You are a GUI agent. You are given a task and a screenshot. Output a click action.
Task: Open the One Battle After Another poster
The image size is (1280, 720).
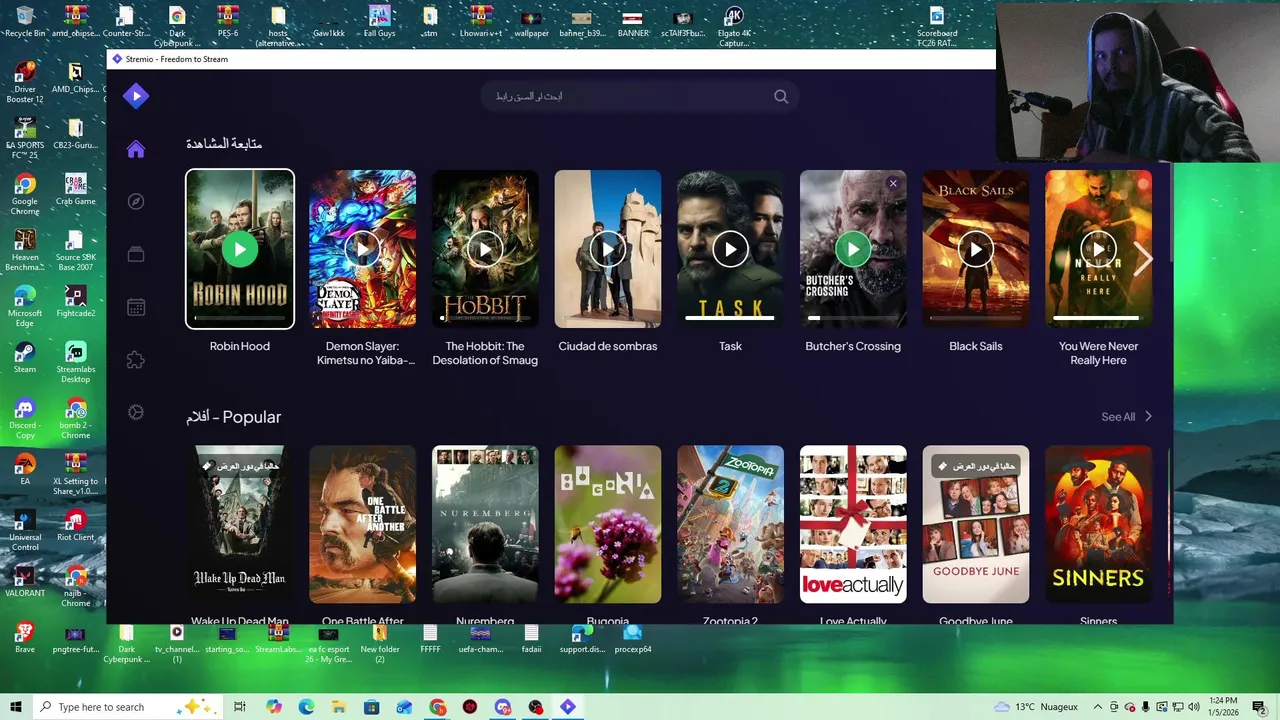click(362, 524)
